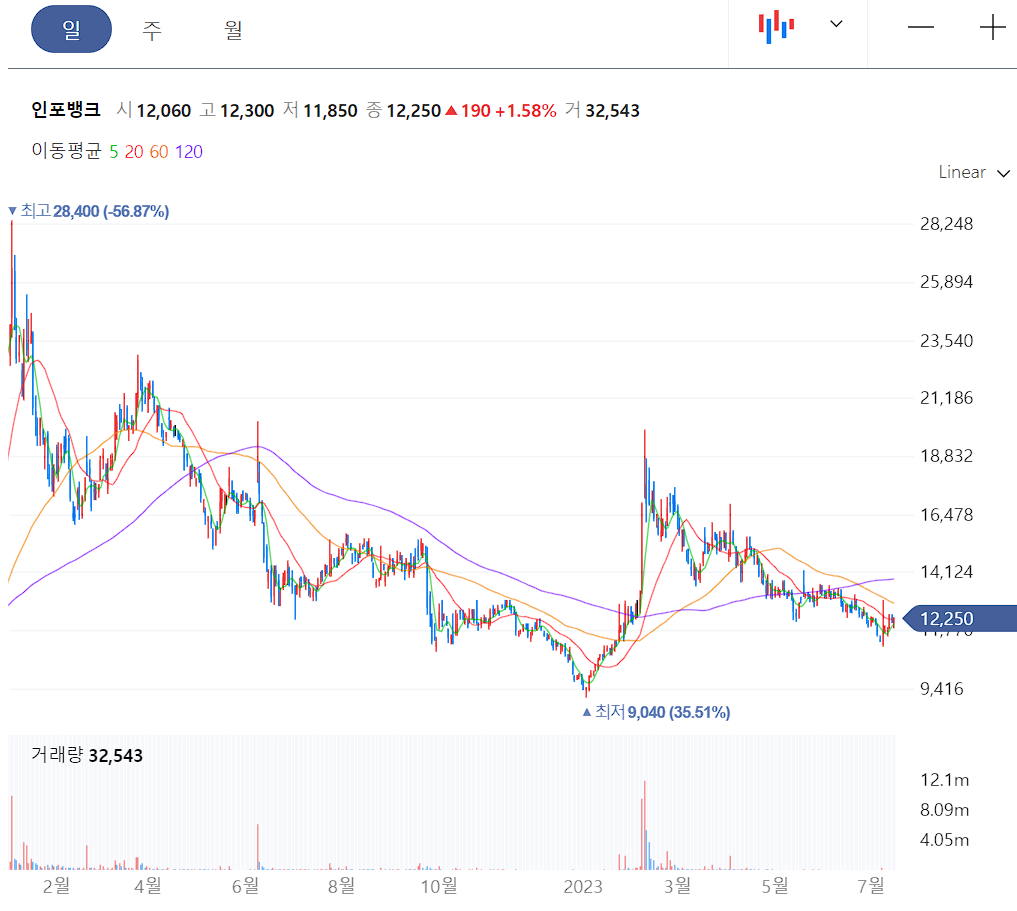Zoom out using the minus icon
This screenshot has width=1017, height=911.
coord(921,27)
